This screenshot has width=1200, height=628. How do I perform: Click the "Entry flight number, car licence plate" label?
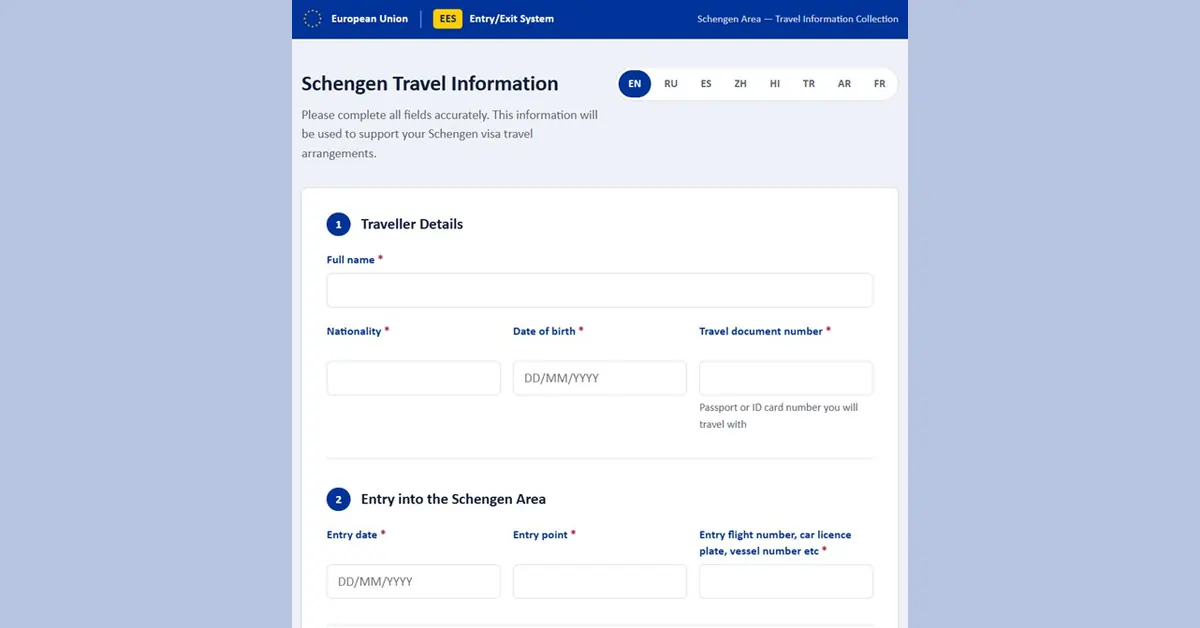click(775, 543)
